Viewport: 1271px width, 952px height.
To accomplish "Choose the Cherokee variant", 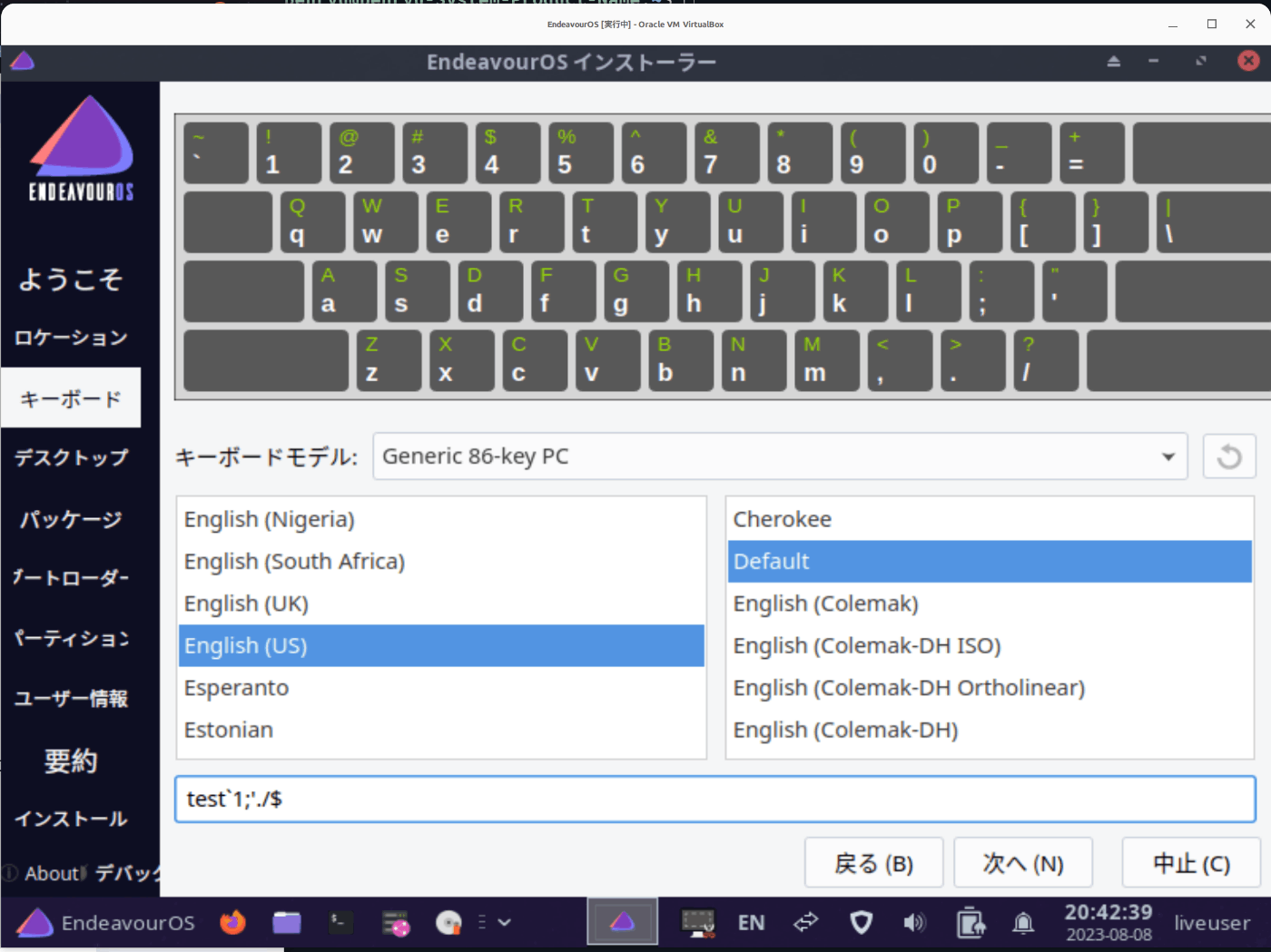I will click(990, 519).
